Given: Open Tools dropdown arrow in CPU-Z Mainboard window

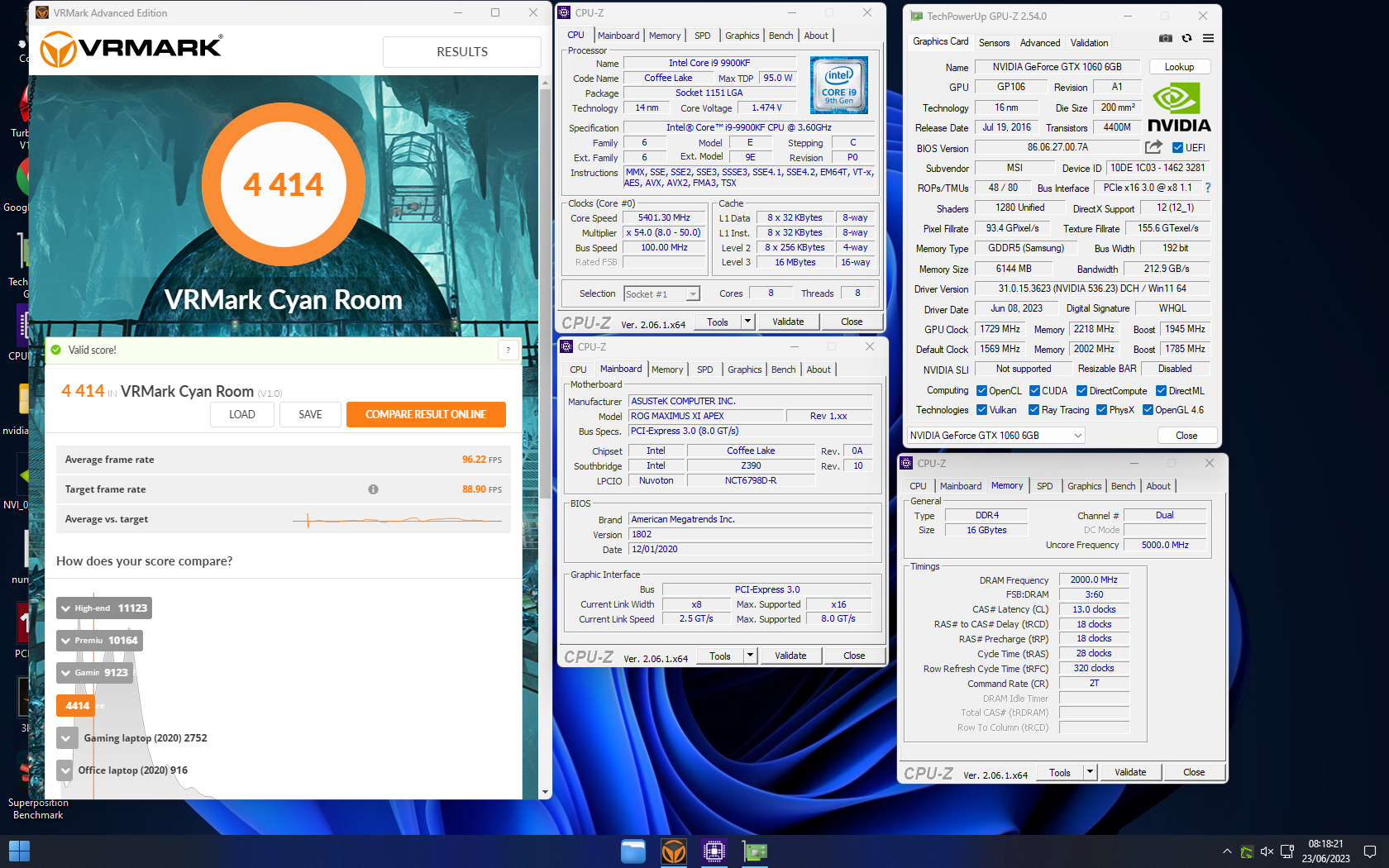Looking at the screenshot, I should point(750,656).
